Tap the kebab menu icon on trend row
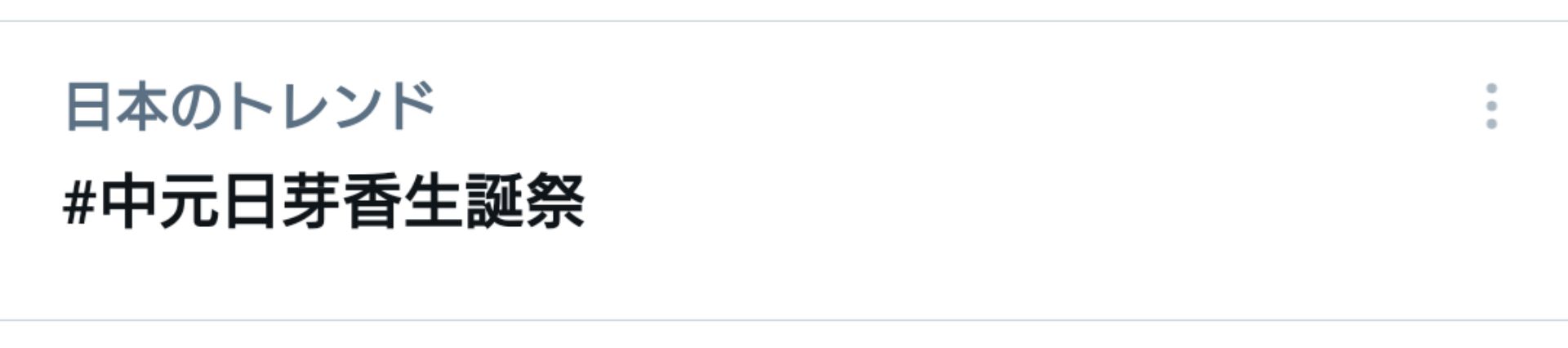The image size is (1568, 348). [x=1491, y=106]
